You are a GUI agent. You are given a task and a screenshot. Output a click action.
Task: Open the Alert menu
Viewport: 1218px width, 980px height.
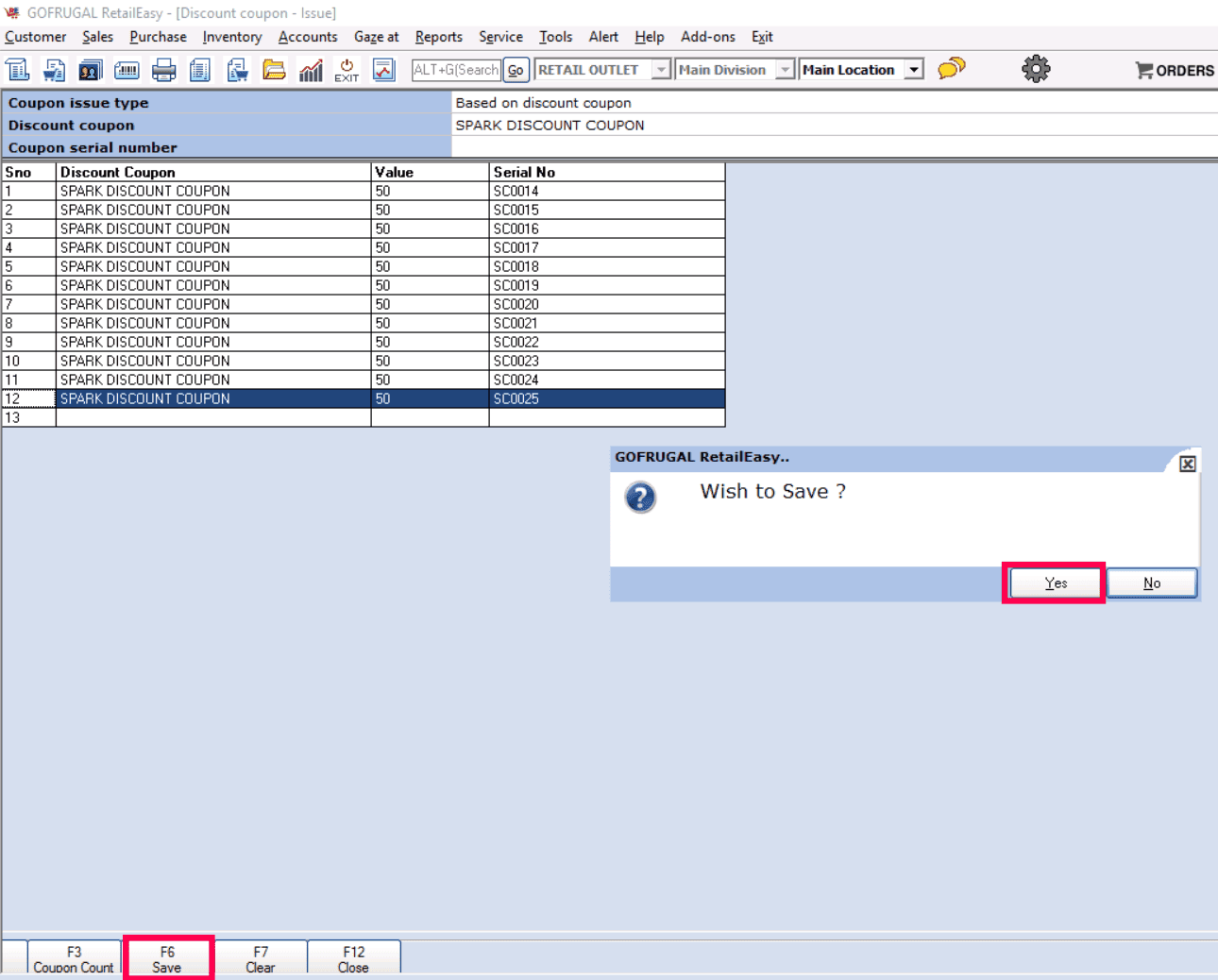(x=603, y=37)
